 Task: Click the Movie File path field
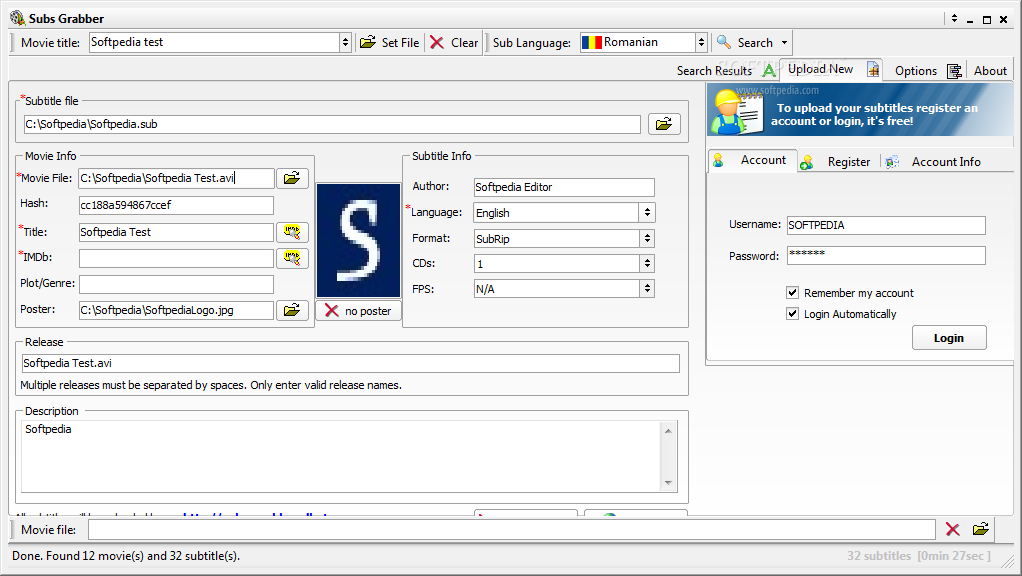point(176,178)
